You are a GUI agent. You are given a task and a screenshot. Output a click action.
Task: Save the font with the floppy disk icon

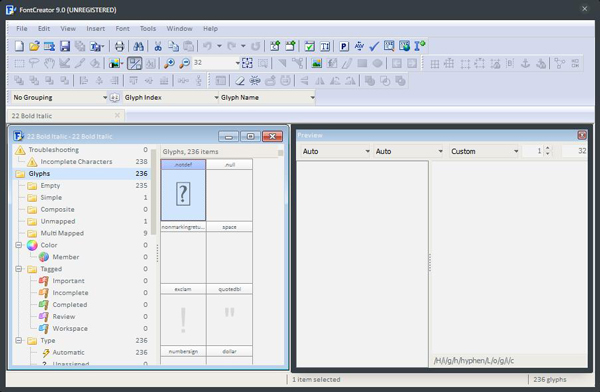click(x=65, y=46)
